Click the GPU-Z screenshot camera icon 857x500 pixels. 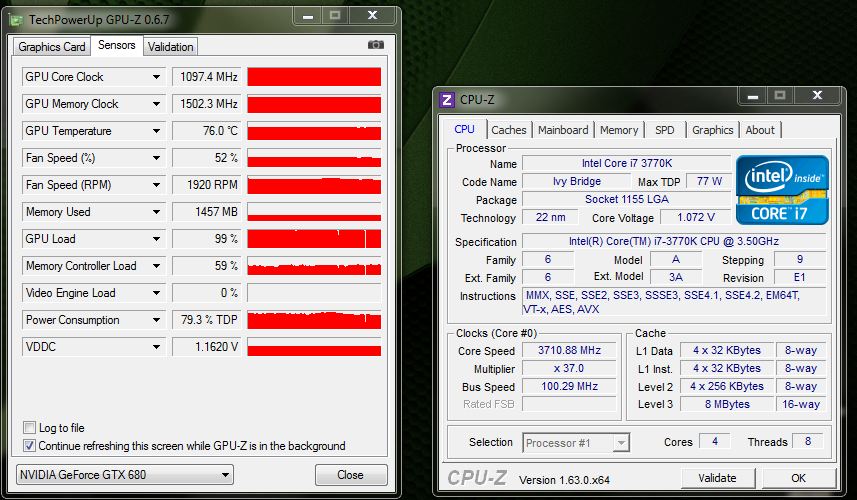(375, 45)
